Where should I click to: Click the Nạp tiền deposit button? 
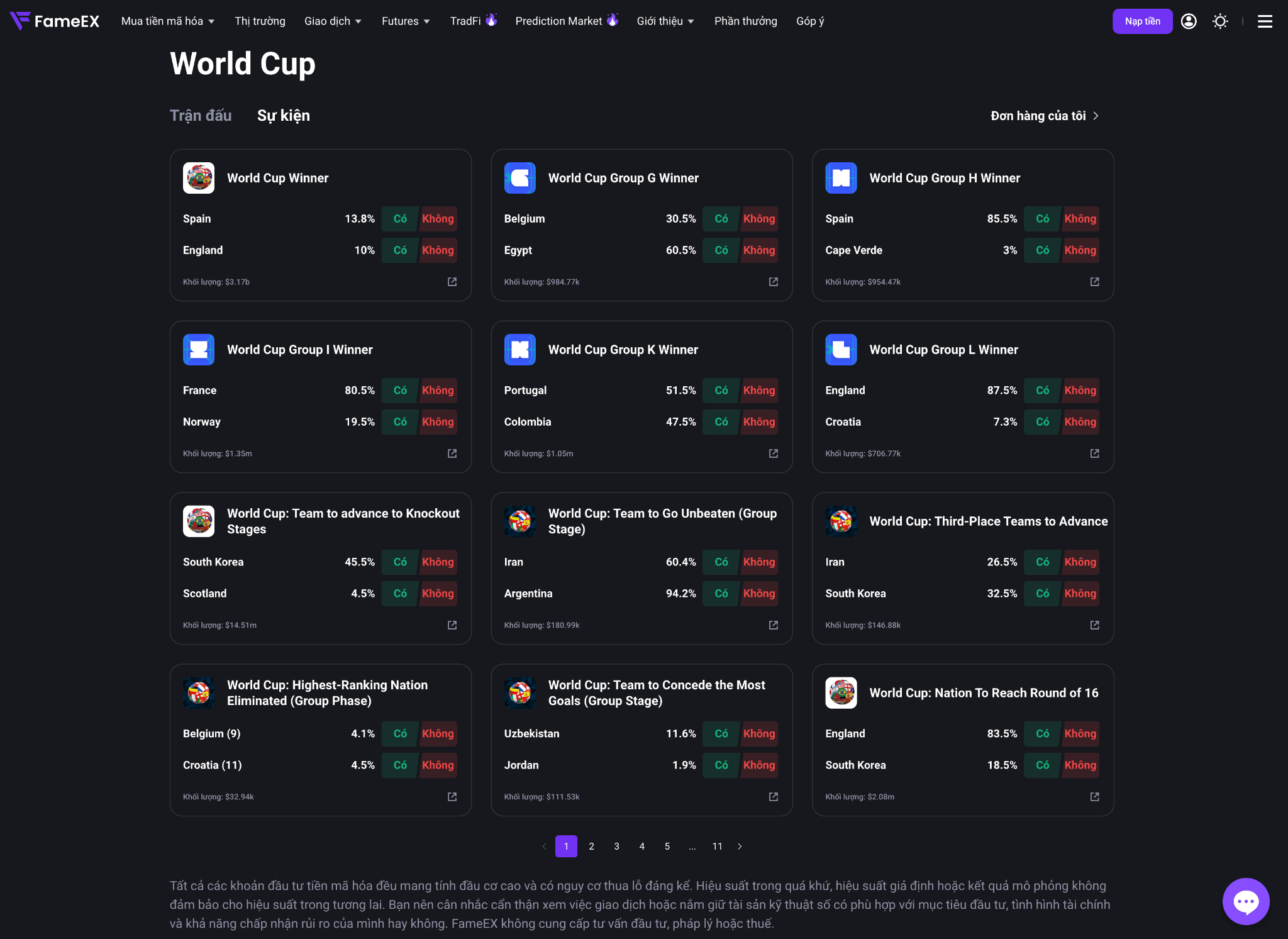(1142, 21)
